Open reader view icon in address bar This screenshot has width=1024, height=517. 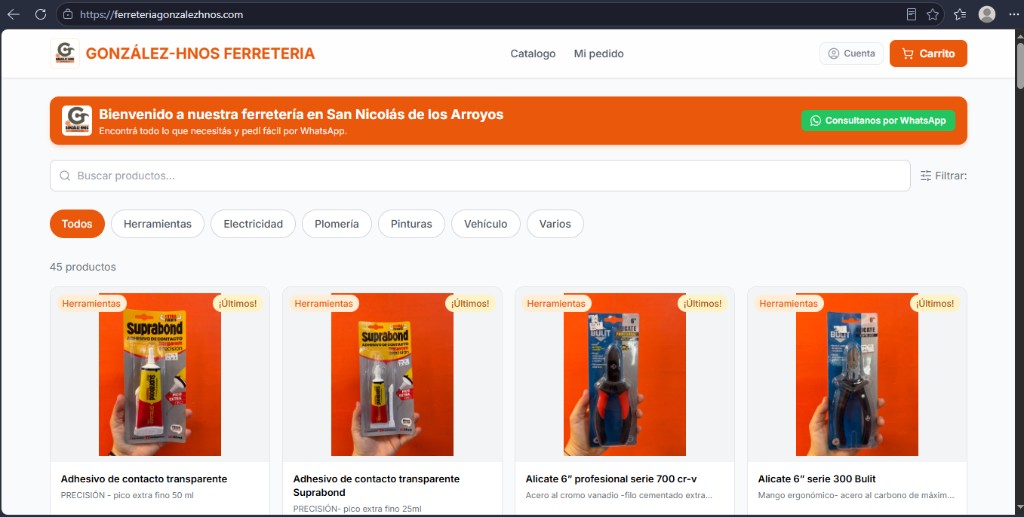[x=911, y=14]
